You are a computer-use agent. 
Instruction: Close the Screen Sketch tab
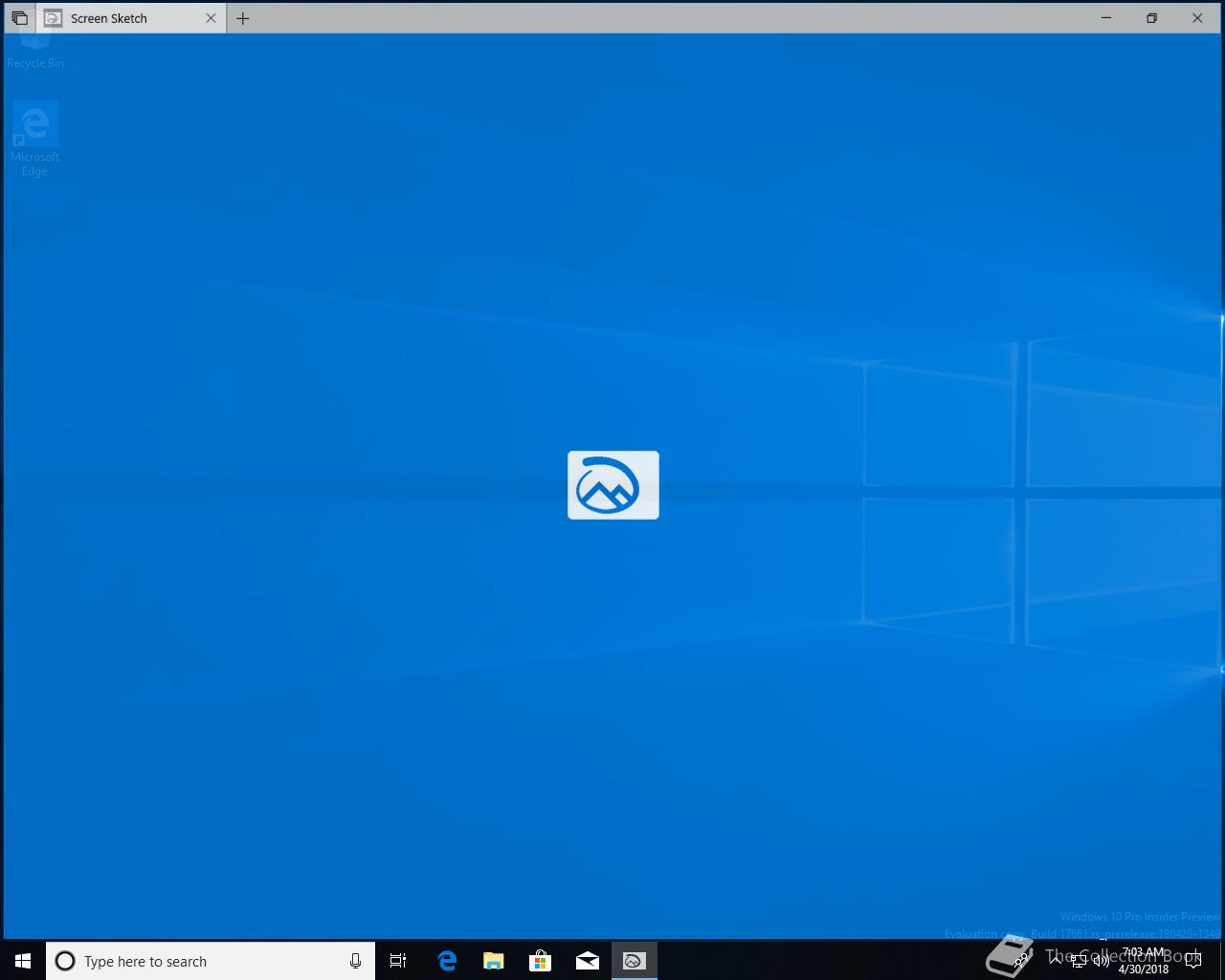(x=212, y=18)
